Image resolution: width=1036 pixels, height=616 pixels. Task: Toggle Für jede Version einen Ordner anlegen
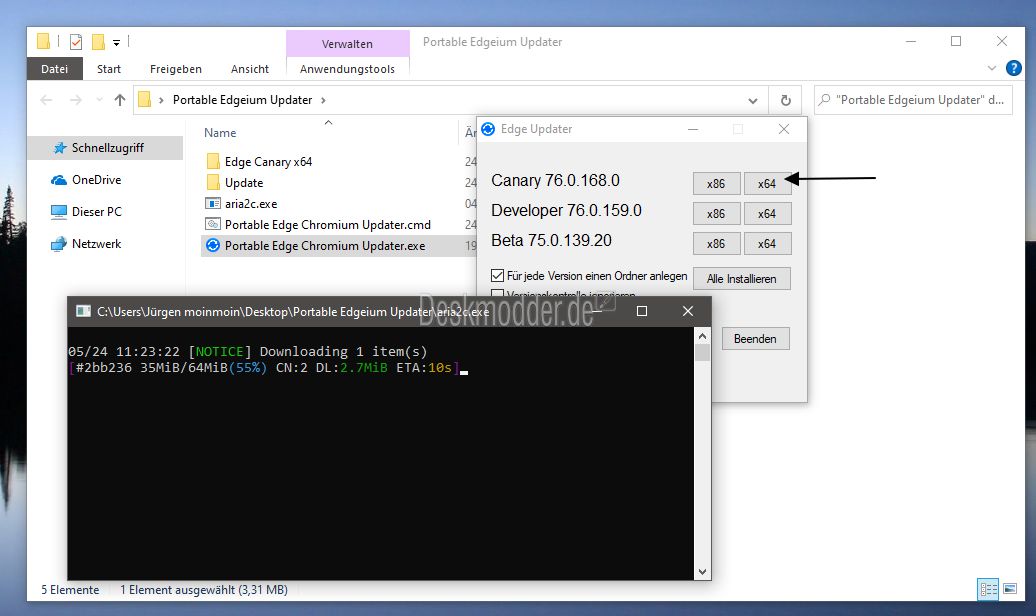pos(498,276)
